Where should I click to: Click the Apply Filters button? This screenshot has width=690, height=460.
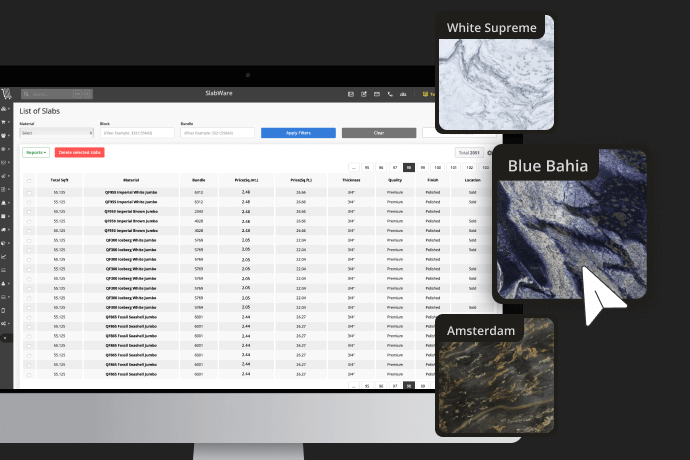tap(298, 132)
